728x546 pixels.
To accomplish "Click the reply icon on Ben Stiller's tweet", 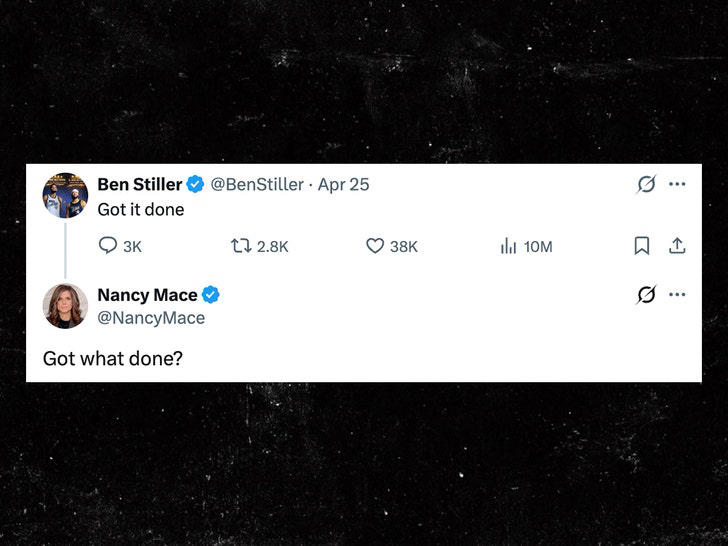I will [108, 246].
